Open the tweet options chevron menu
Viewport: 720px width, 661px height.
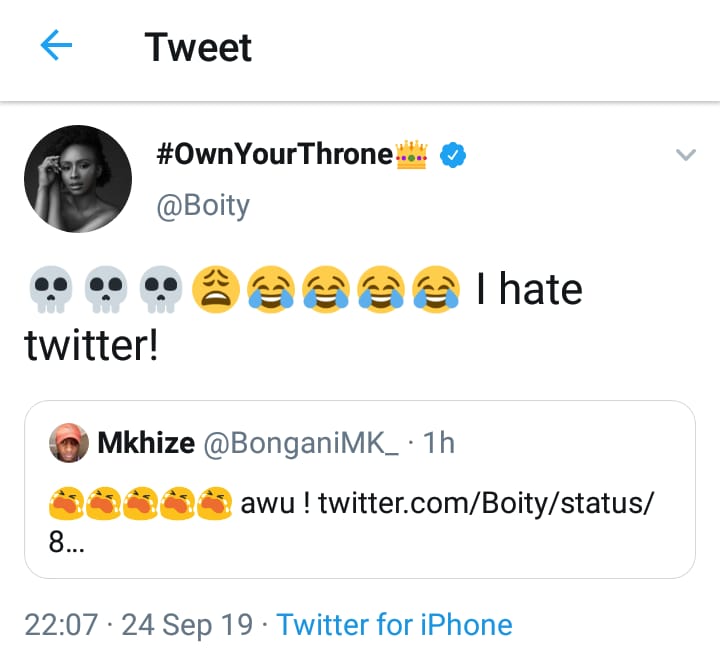(686, 155)
